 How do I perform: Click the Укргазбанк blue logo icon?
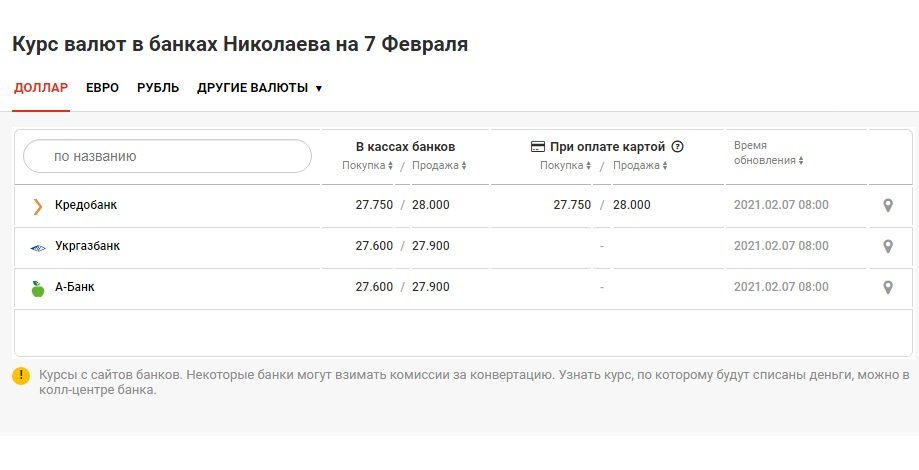tap(38, 248)
